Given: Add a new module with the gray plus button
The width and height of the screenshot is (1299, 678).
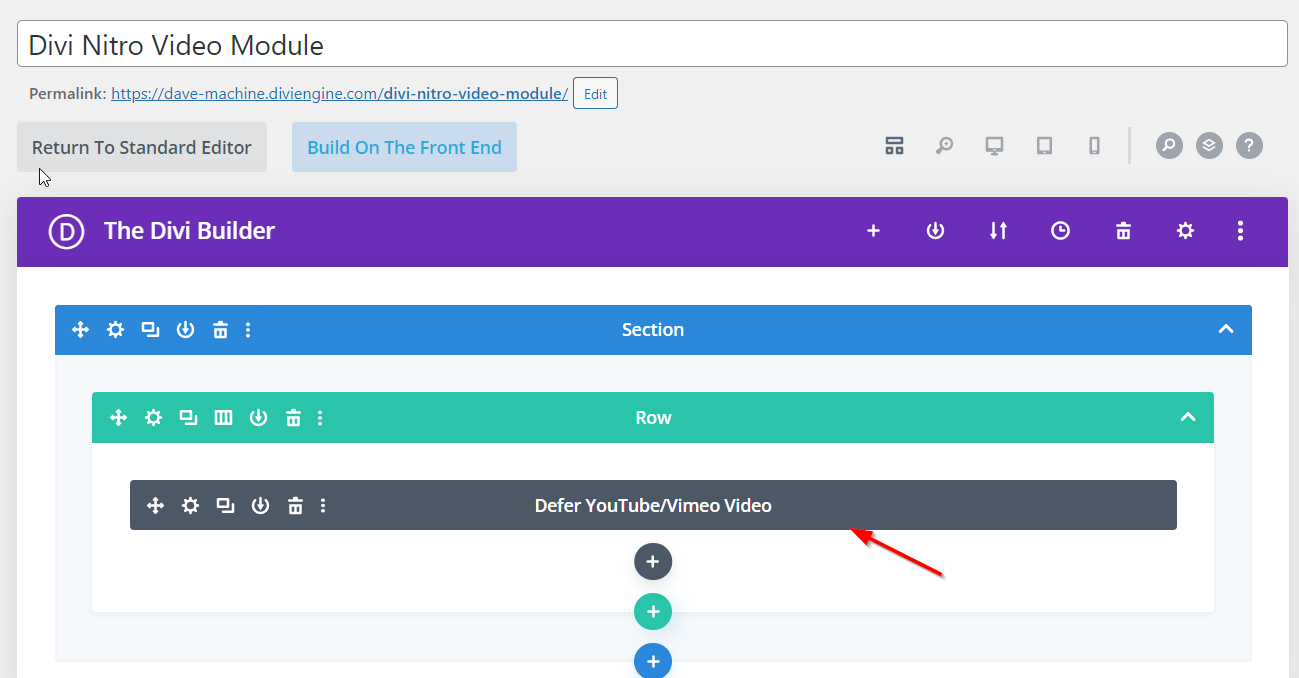Looking at the screenshot, I should (653, 561).
